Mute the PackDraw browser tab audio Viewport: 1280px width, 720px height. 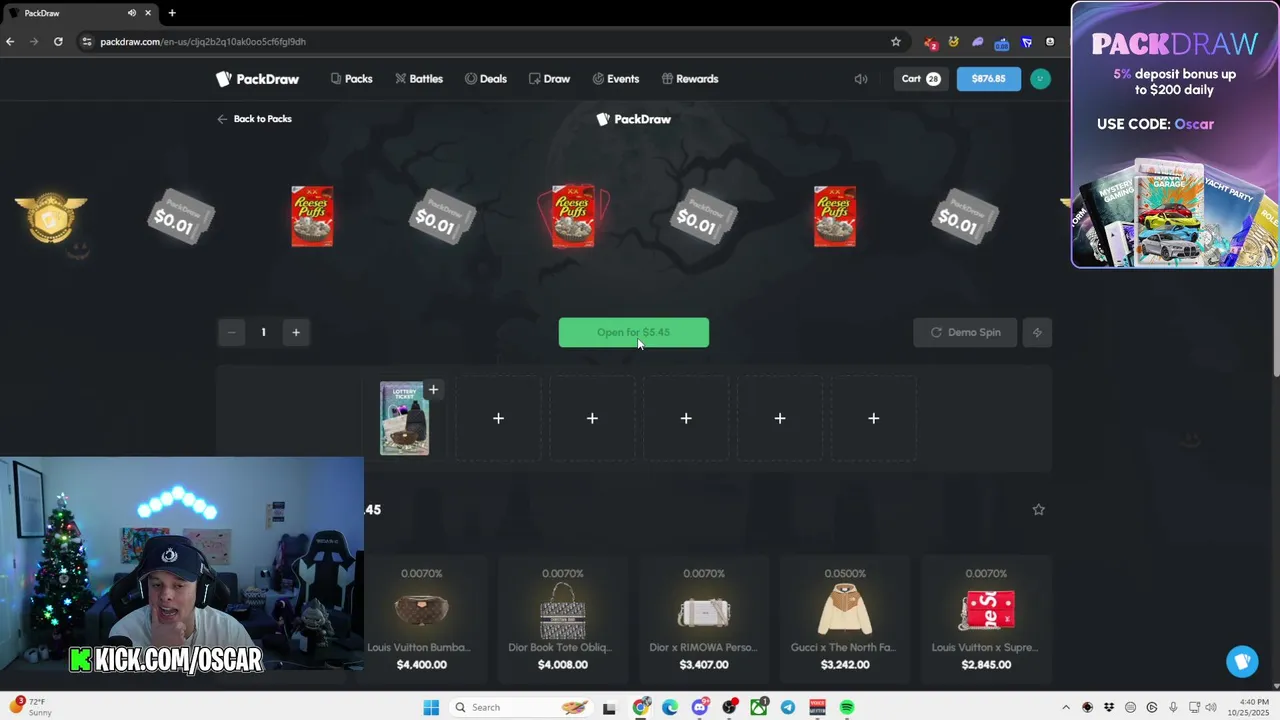(x=131, y=13)
